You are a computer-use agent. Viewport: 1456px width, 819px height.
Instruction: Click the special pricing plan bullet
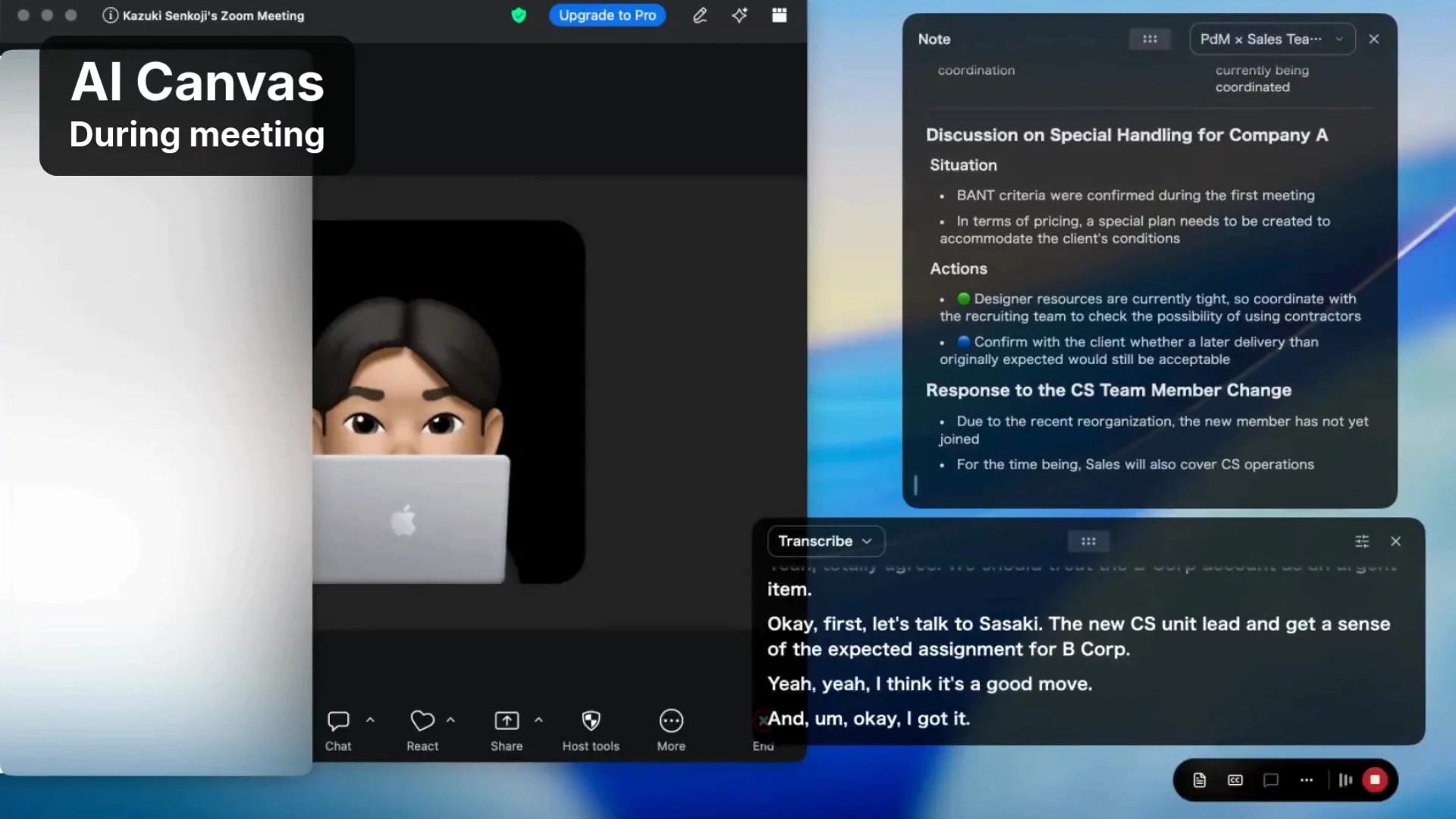1134,229
